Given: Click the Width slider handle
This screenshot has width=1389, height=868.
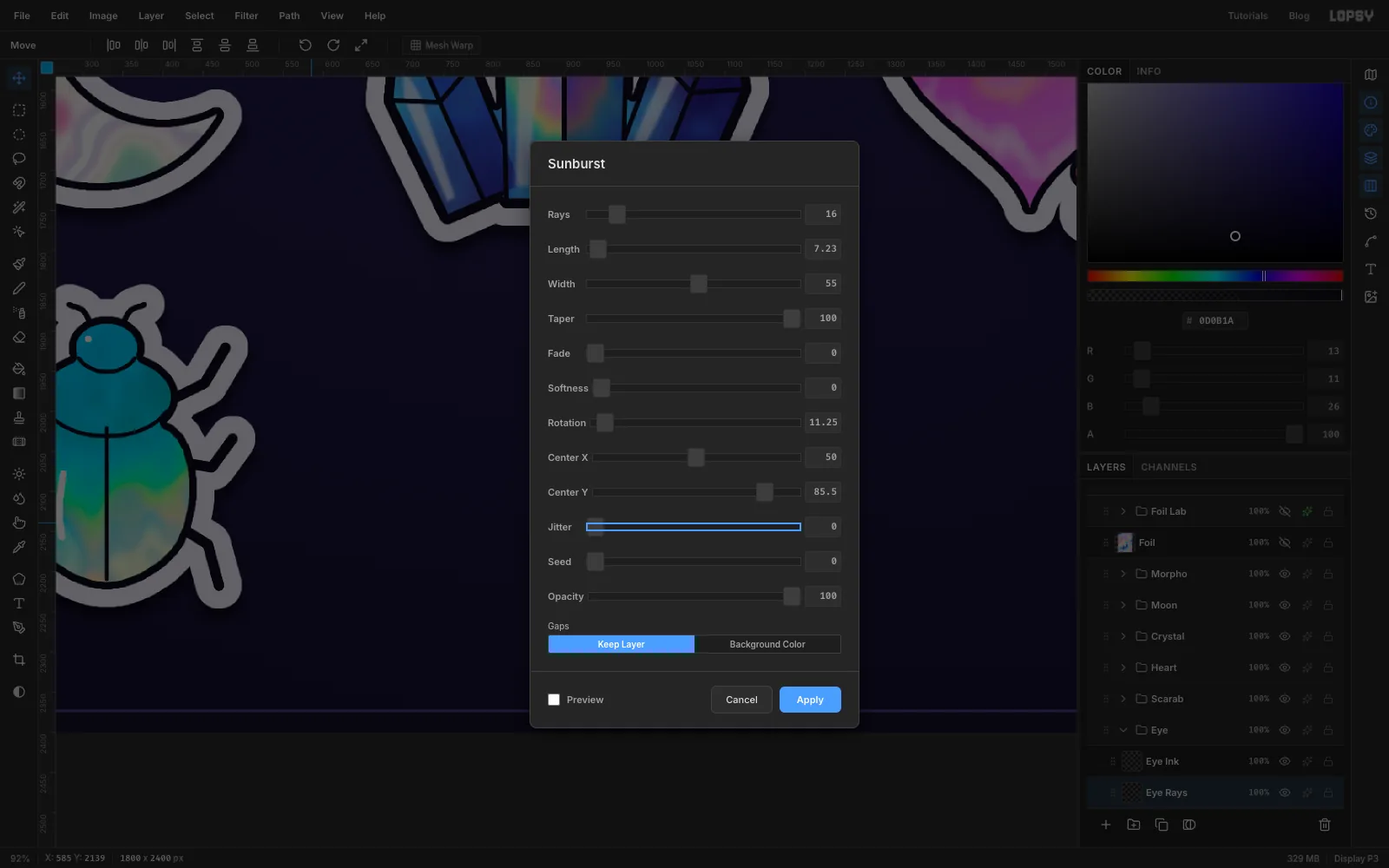Looking at the screenshot, I should pyautogui.click(x=699, y=284).
